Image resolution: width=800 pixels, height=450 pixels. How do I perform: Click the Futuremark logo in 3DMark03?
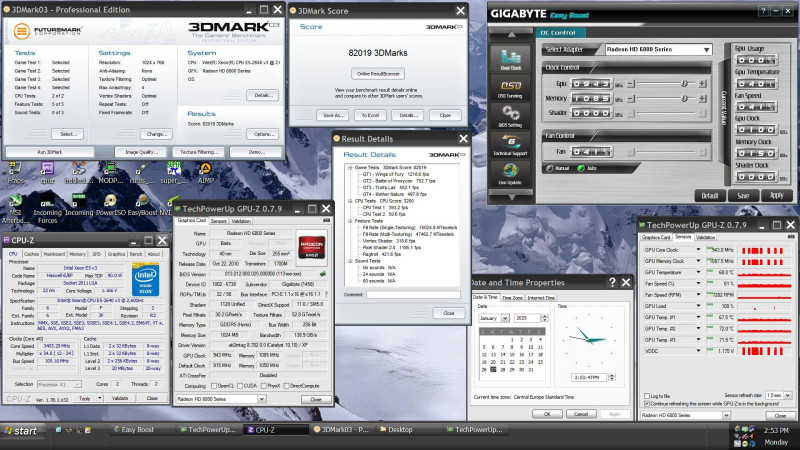48,31
